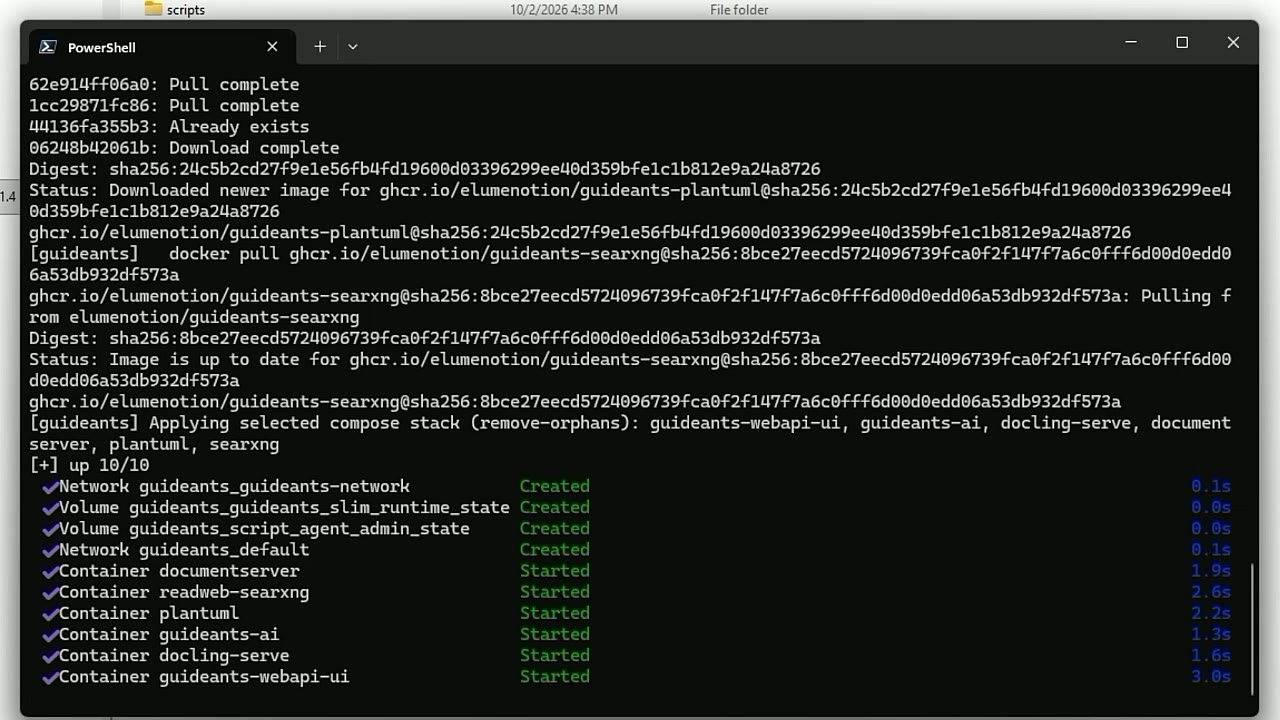Click 62e914ff06a0: Pull complete line
The width and height of the screenshot is (1280, 720).
pyautogui.click(x=164, y=85)
